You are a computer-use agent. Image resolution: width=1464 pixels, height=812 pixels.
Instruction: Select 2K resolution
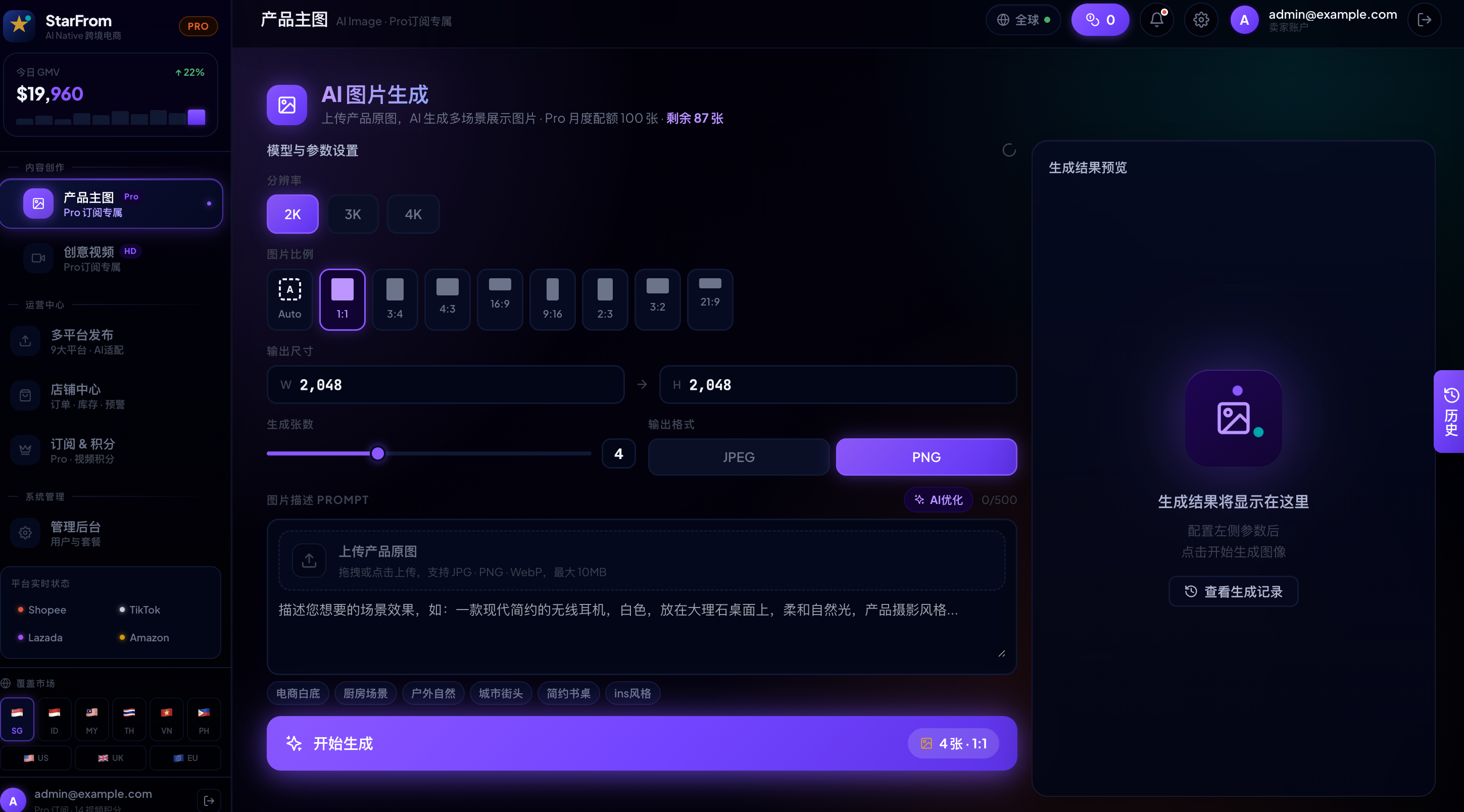292,214
